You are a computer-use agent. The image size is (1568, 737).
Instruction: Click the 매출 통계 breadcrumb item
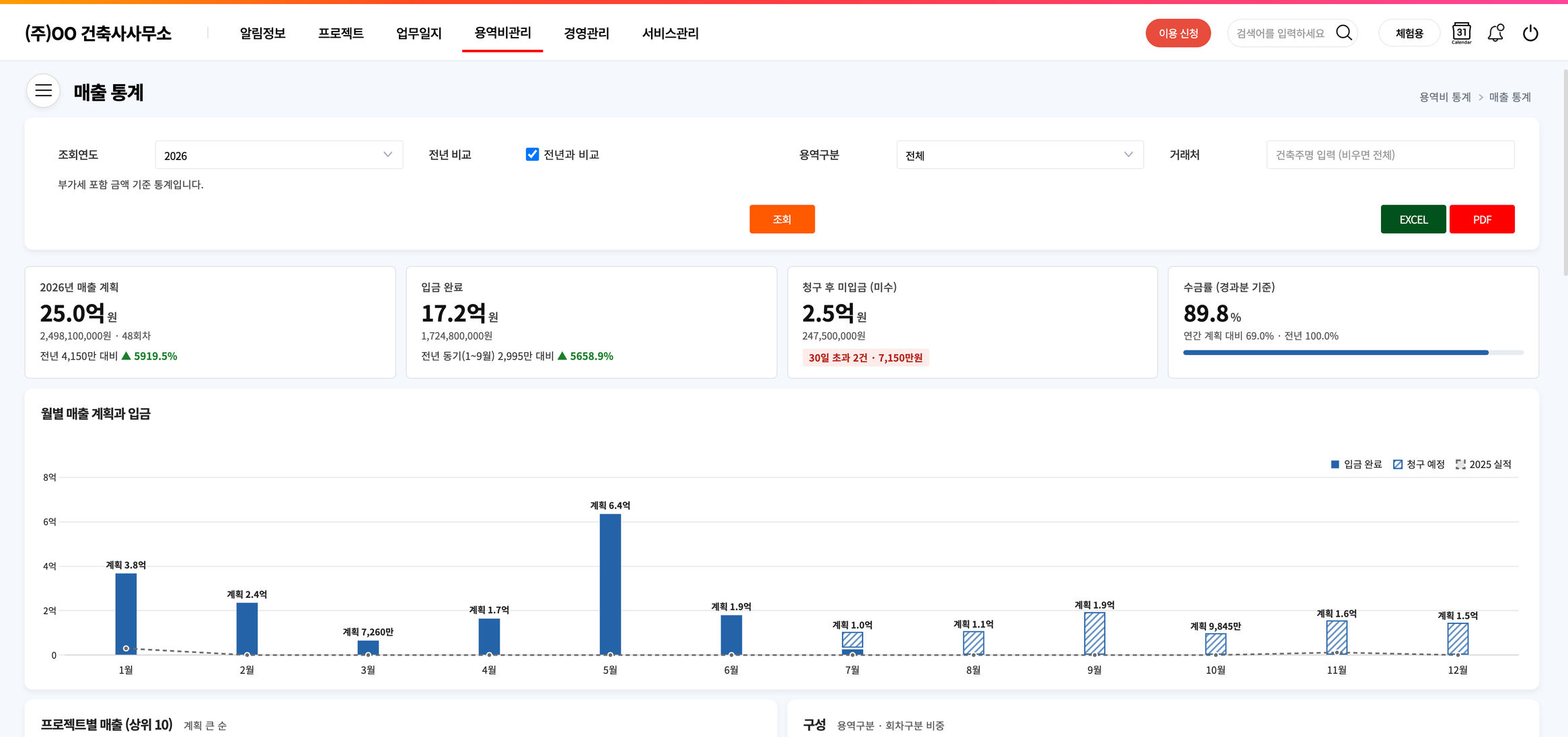pyautogui.click(x=1509, y=98)
